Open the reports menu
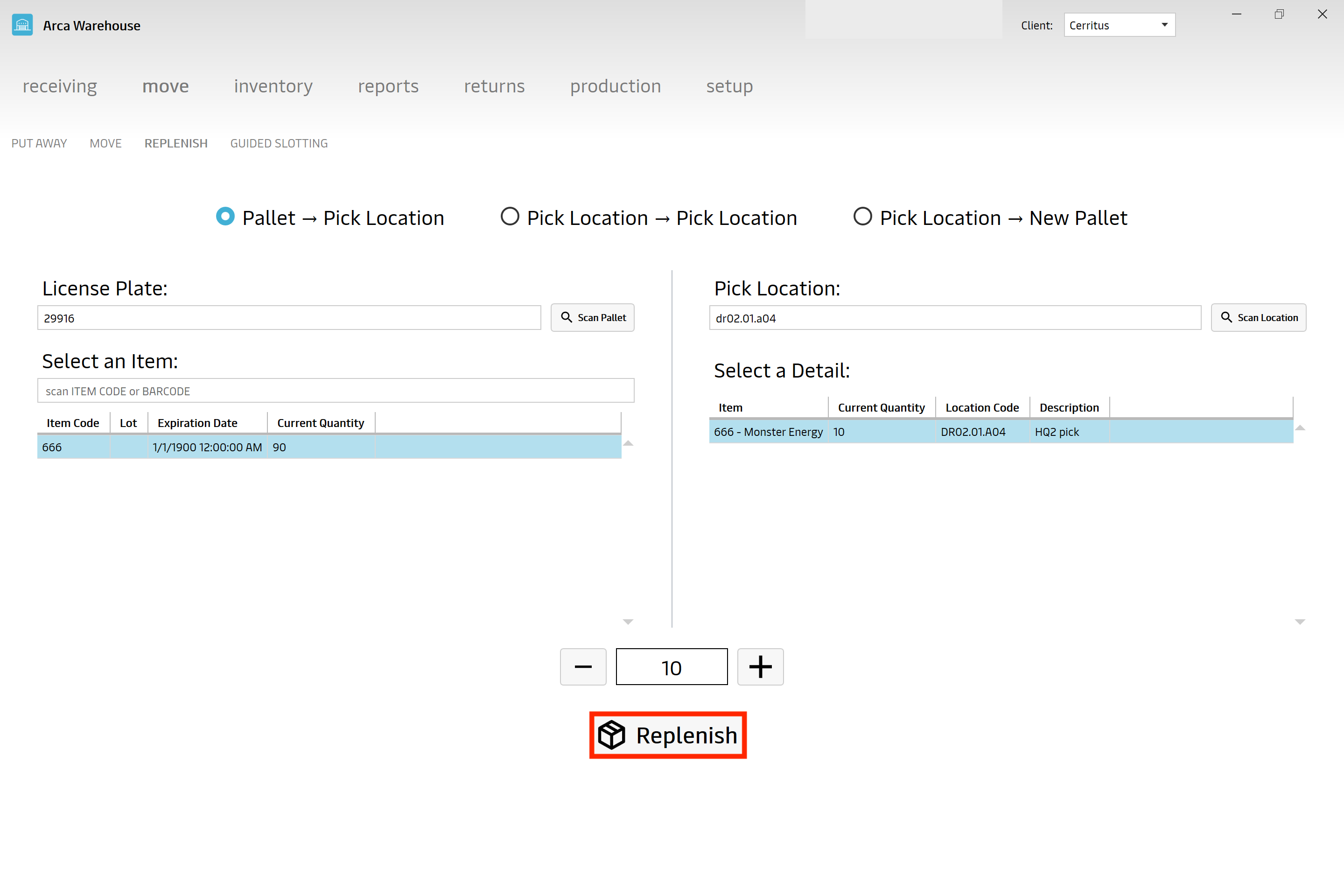This screenshot has height=896, width=1344. tap(388, 86)
